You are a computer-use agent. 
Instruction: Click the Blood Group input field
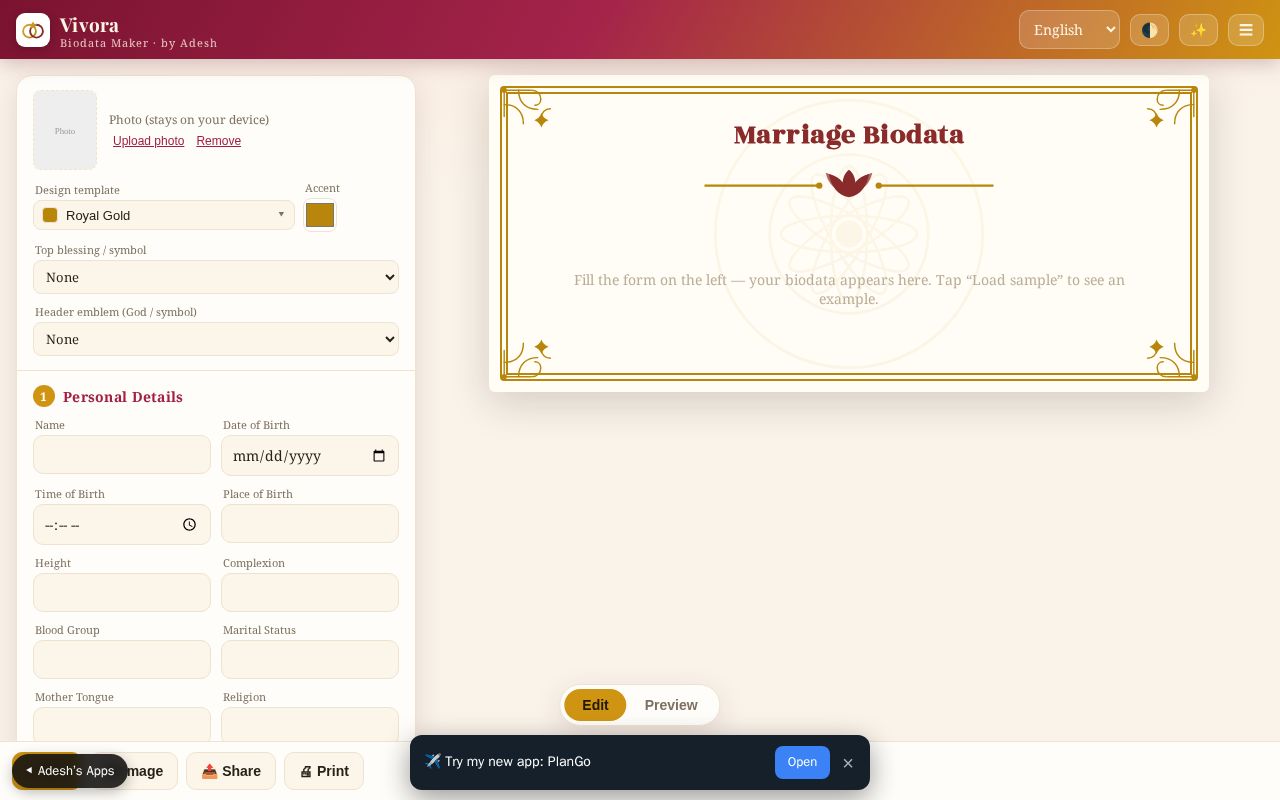click(122, 659)
